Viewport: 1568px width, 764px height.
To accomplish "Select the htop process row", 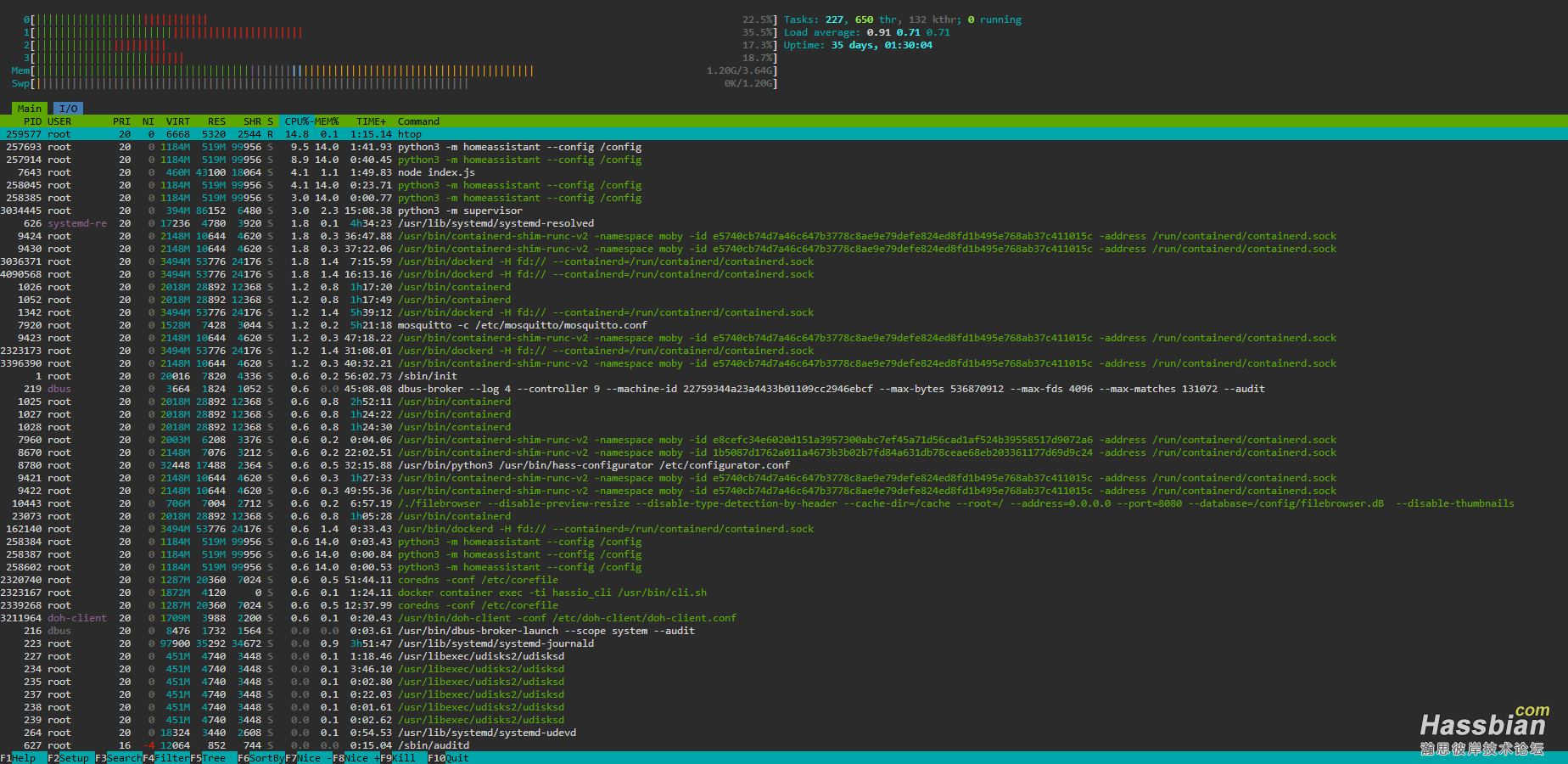I will pos(784,134).
